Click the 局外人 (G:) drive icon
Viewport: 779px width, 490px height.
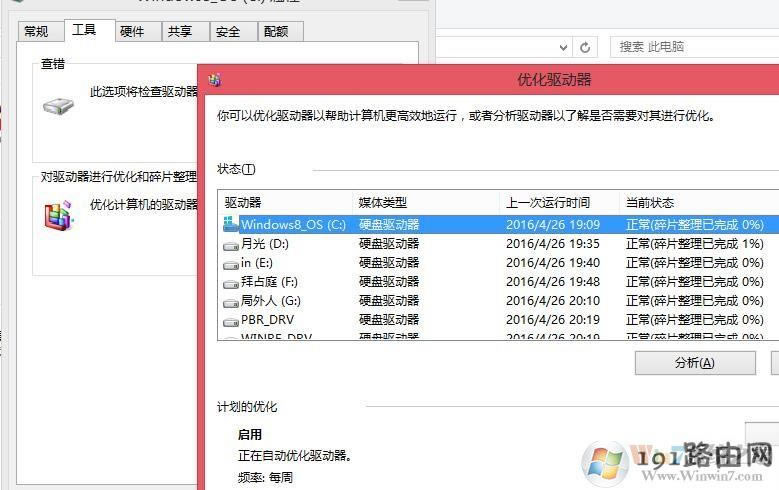[x=231, y=303]
